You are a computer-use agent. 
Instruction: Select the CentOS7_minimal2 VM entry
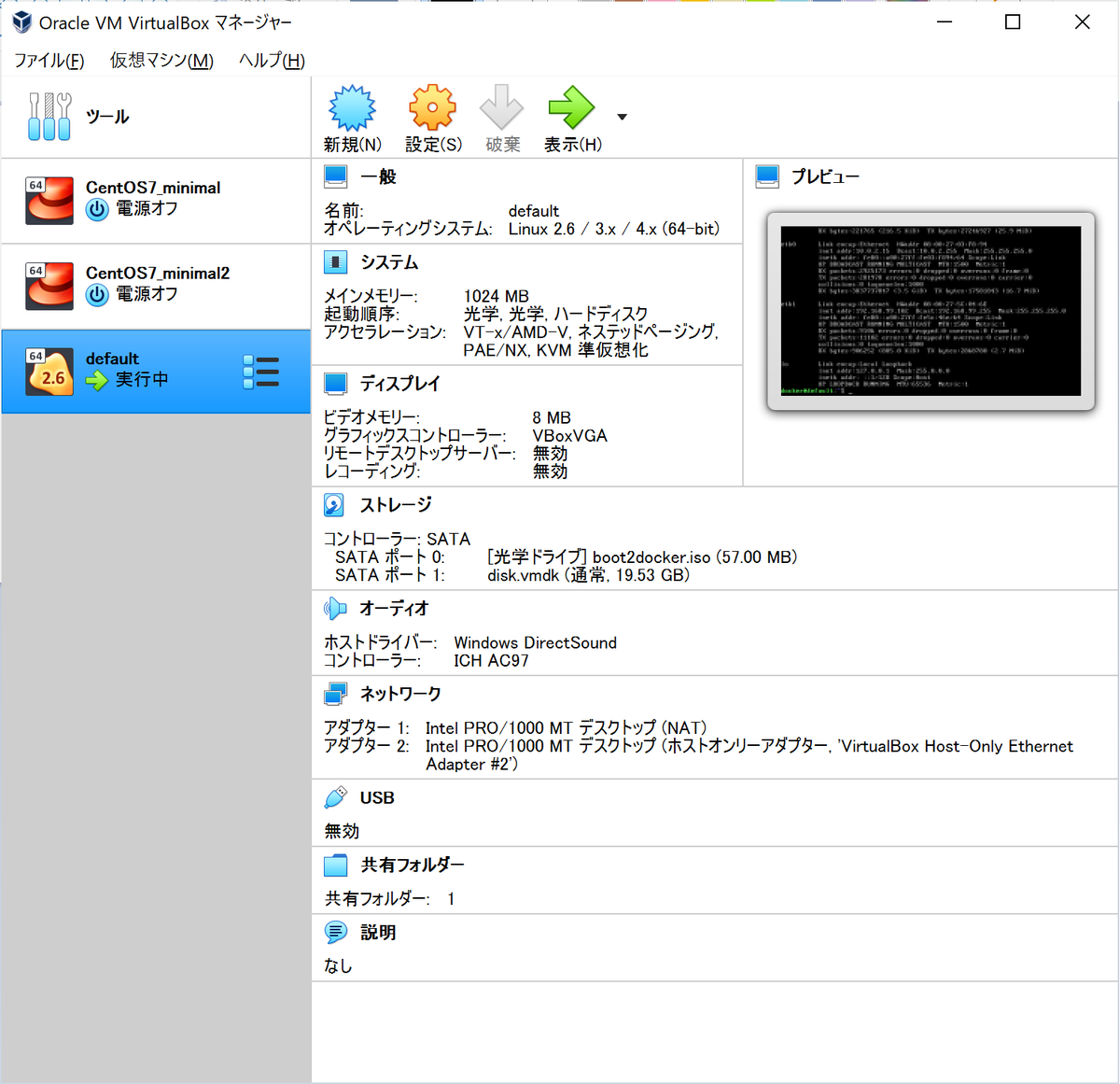pyautogui.click(x=156, y=287)
